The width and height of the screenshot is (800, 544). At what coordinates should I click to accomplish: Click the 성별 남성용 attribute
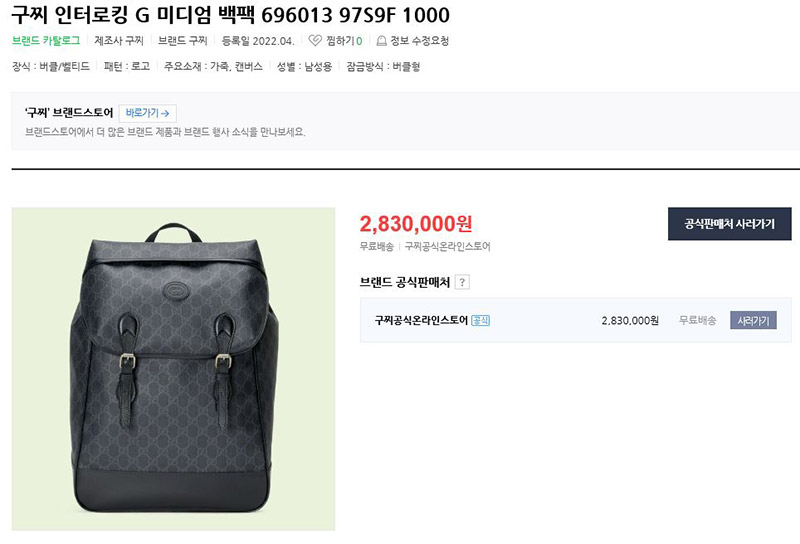305,66
